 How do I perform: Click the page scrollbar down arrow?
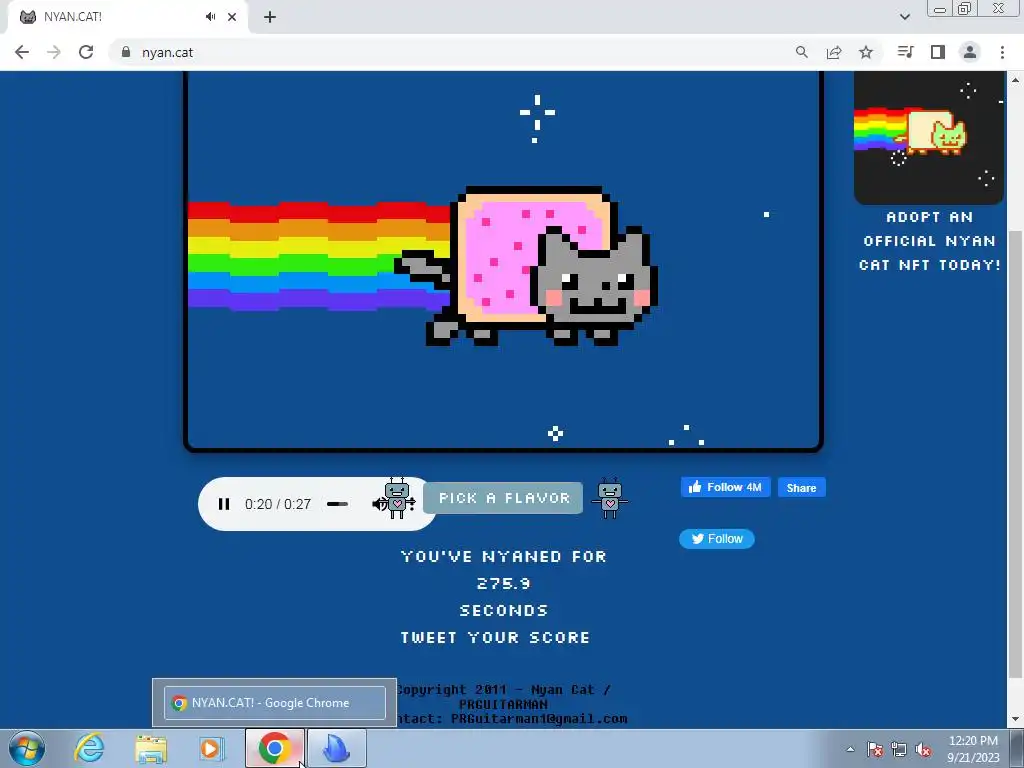point(1015,719)
